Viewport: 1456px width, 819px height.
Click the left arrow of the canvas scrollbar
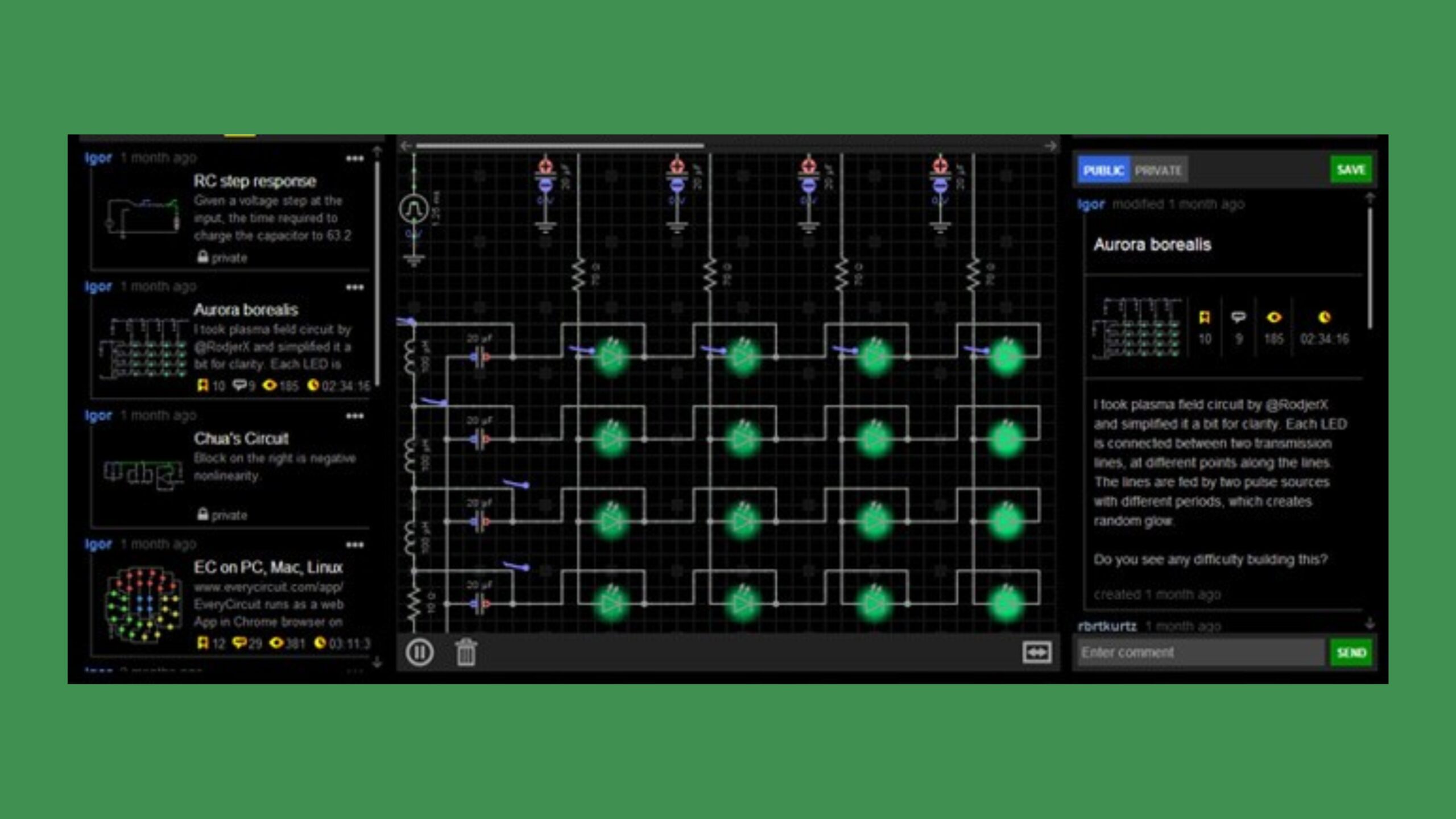click(406, 146)
